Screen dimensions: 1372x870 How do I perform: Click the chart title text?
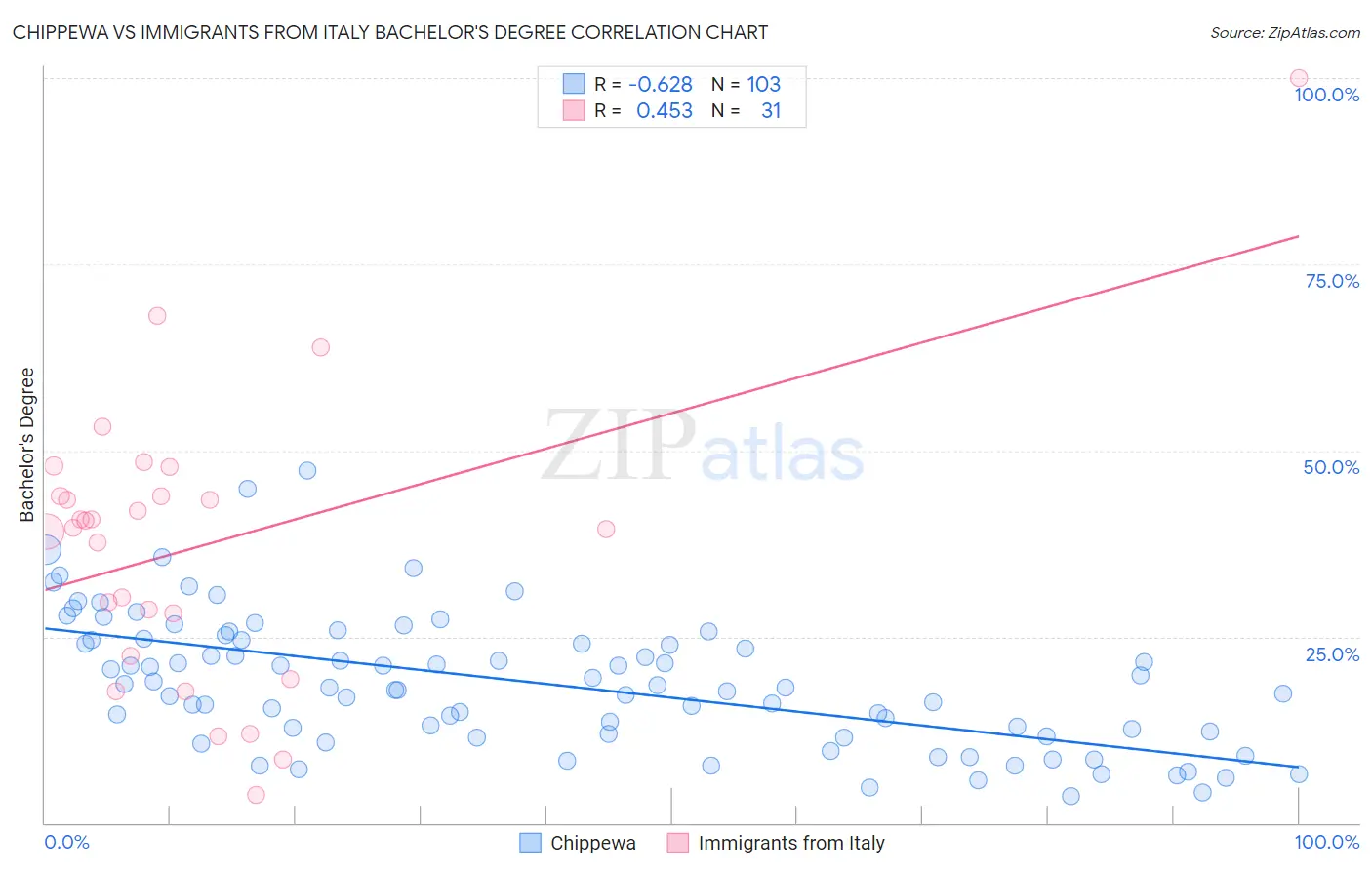(x=390, y=32)
